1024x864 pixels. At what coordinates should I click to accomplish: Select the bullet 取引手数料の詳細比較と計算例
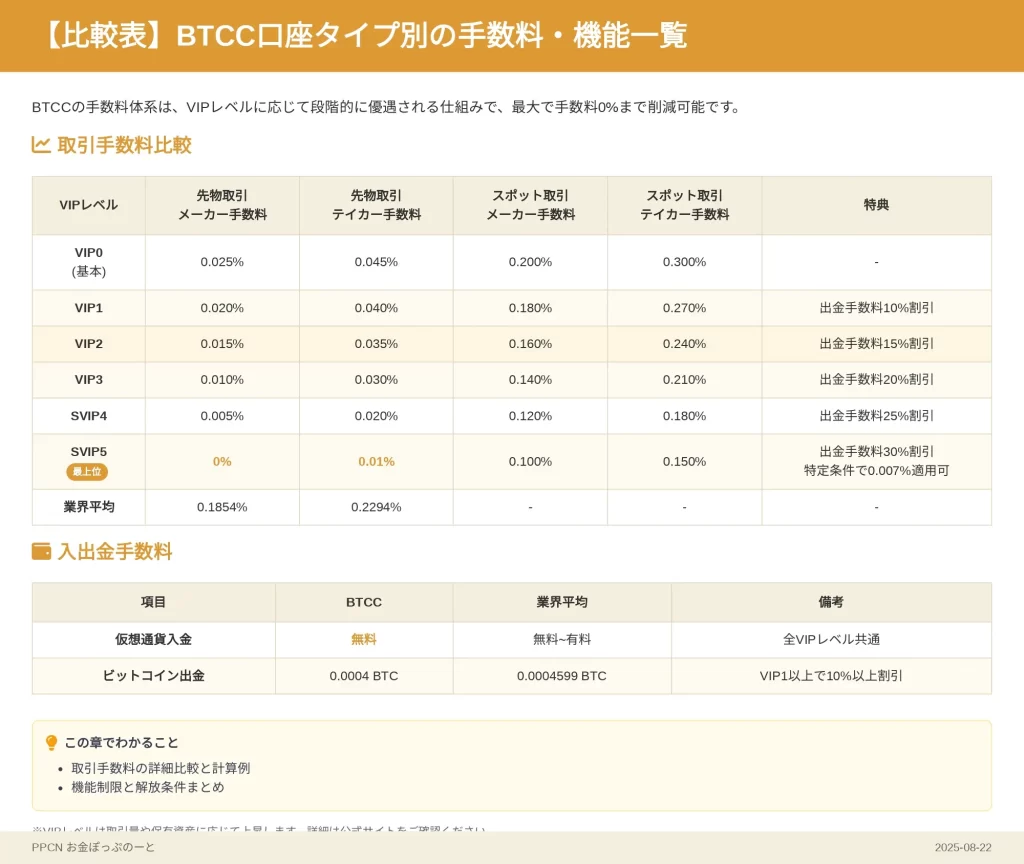click(161, 768)
